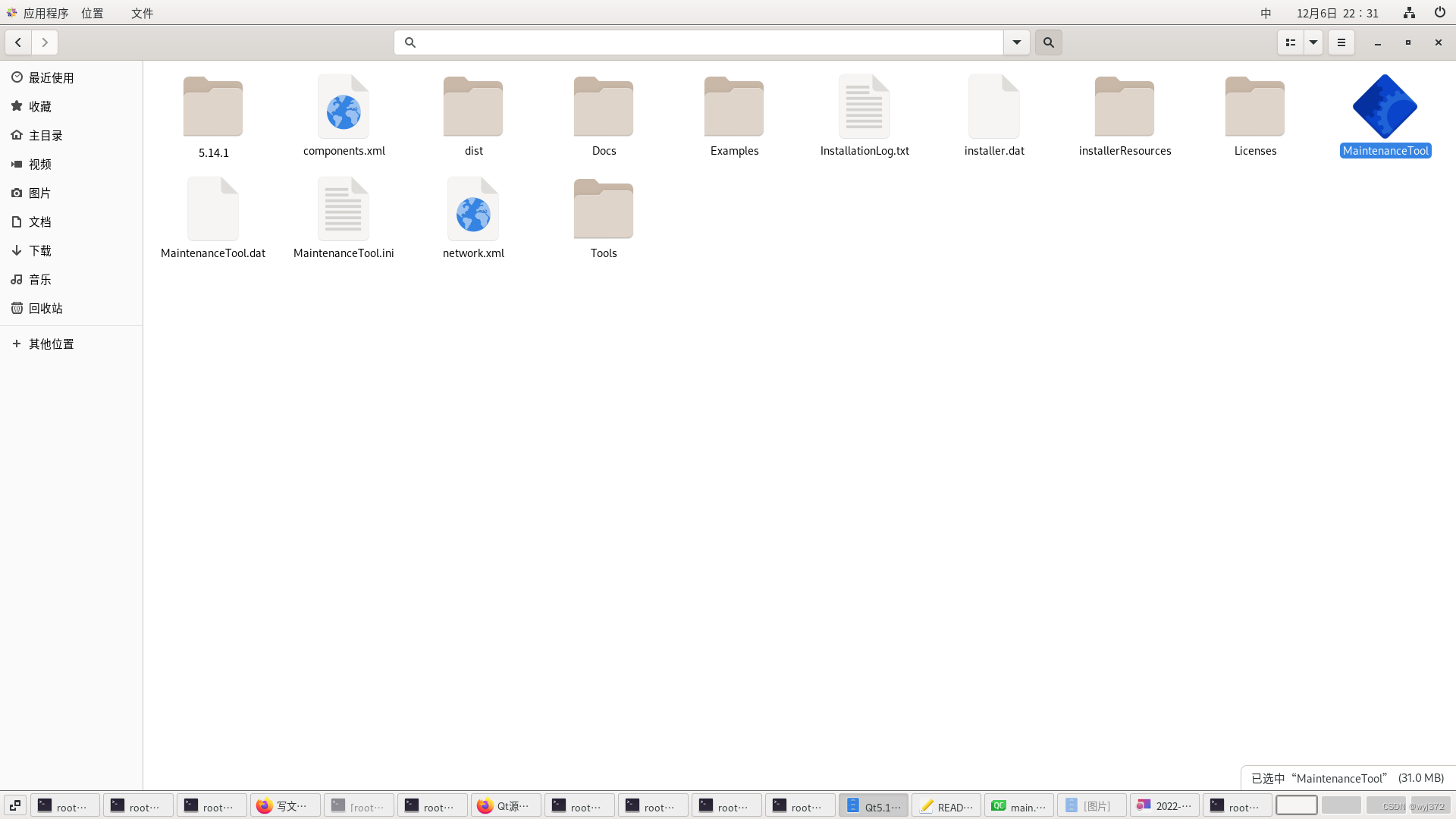Viewport: 1456px width, 819px height.
Task: Click the show desktop button in taskbar
Action: [x=14, y=805]
